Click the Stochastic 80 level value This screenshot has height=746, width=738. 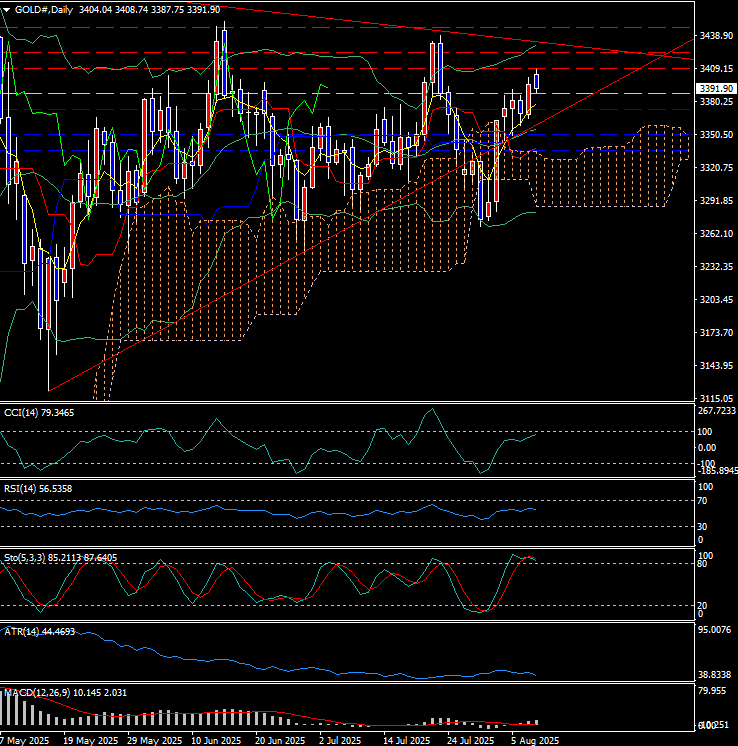(x=702, y=564)
